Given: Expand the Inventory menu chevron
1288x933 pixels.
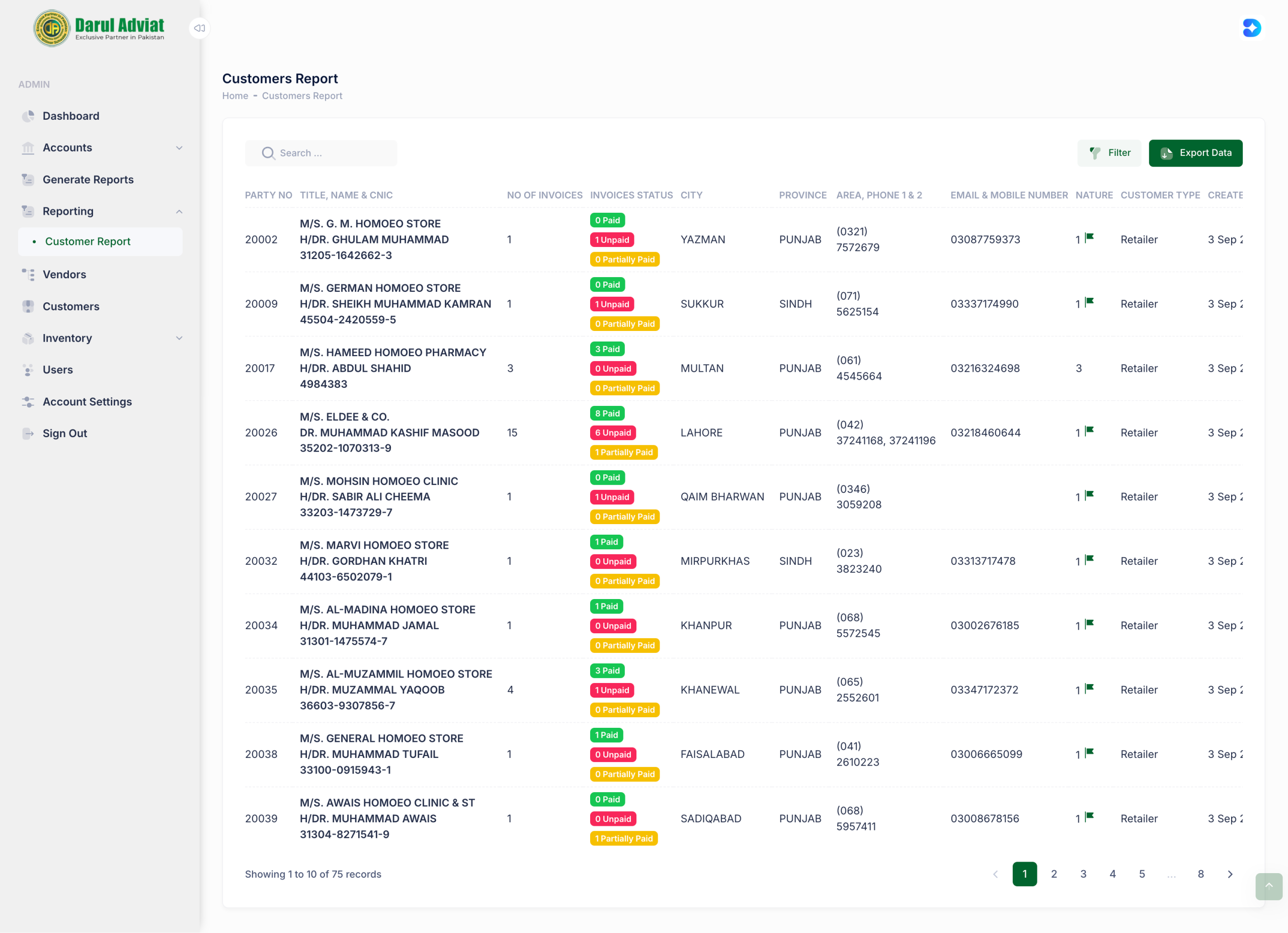Looking at the screenshot, I should pos(180,338).
